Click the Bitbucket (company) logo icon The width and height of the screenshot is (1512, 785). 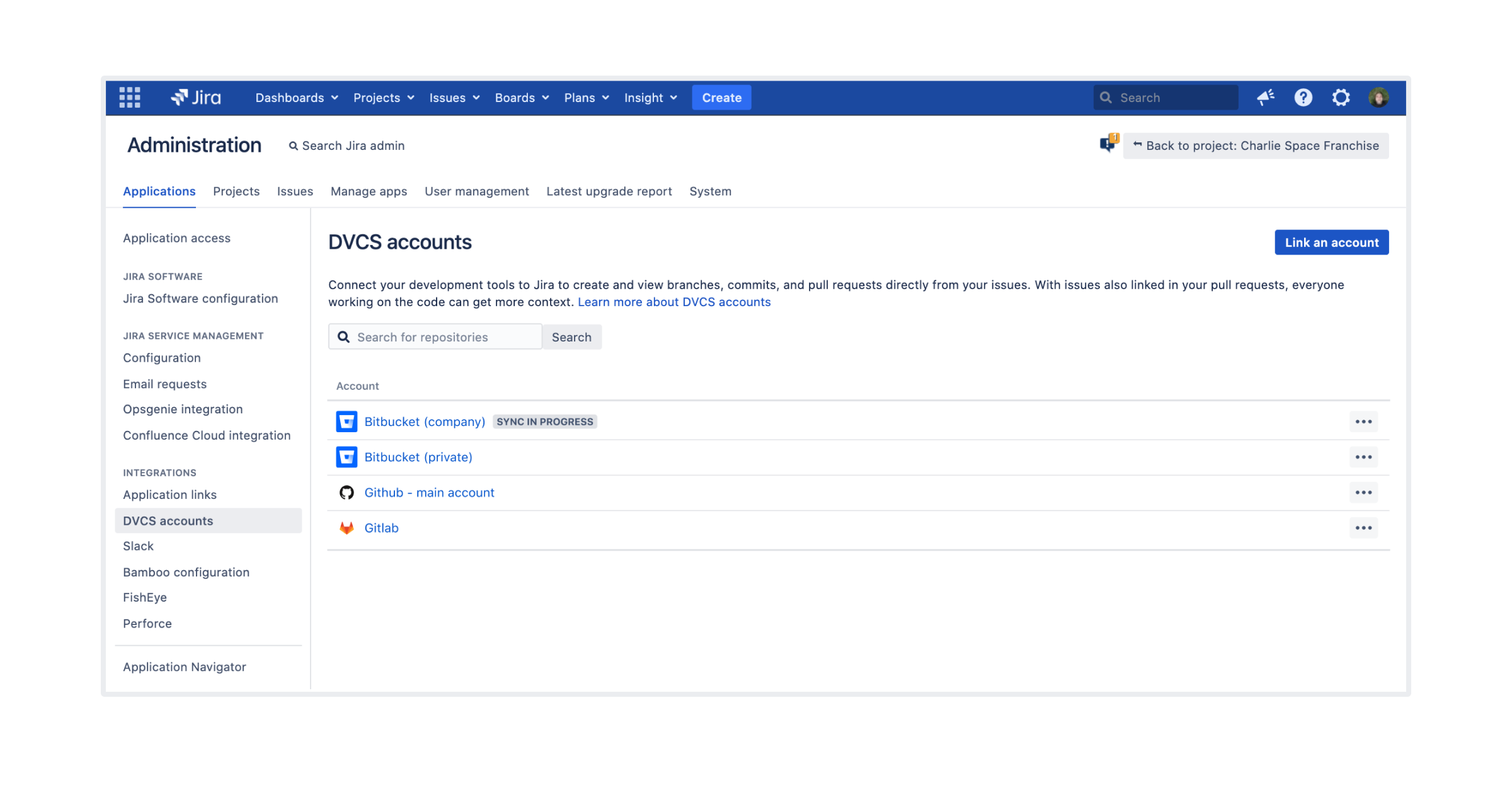coord(346,421)
